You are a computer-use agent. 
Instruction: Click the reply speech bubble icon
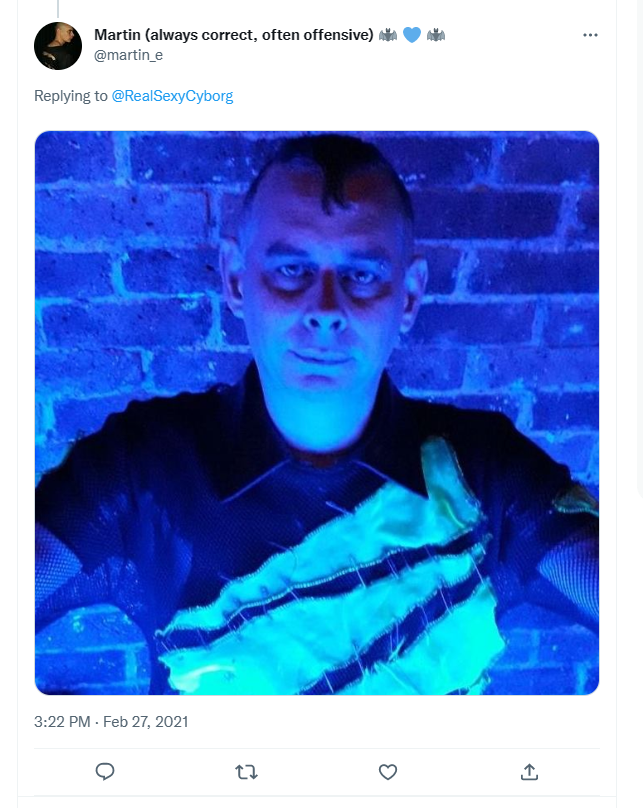coord(105,771)
